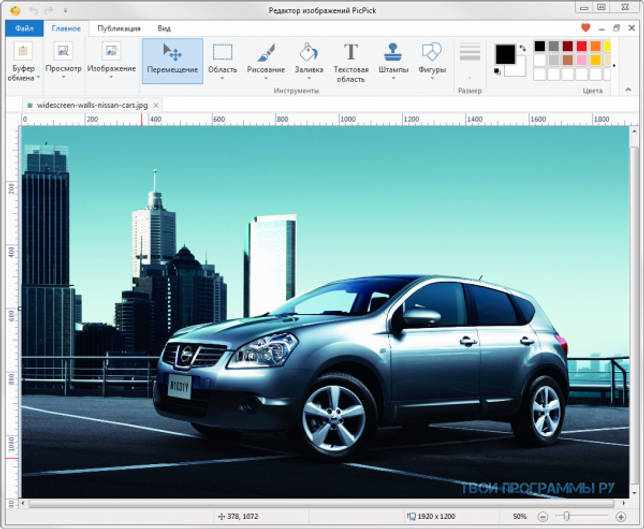Click the zoom out minus button

click(543, 517)
